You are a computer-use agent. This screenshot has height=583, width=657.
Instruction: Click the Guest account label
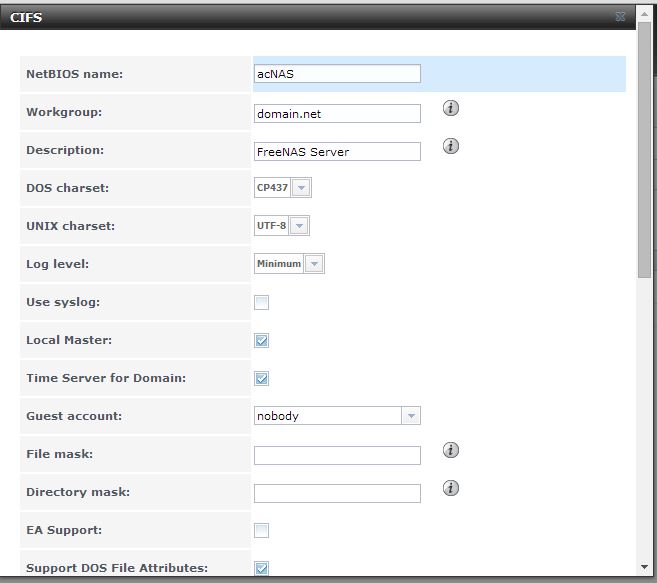coord(74,416)
